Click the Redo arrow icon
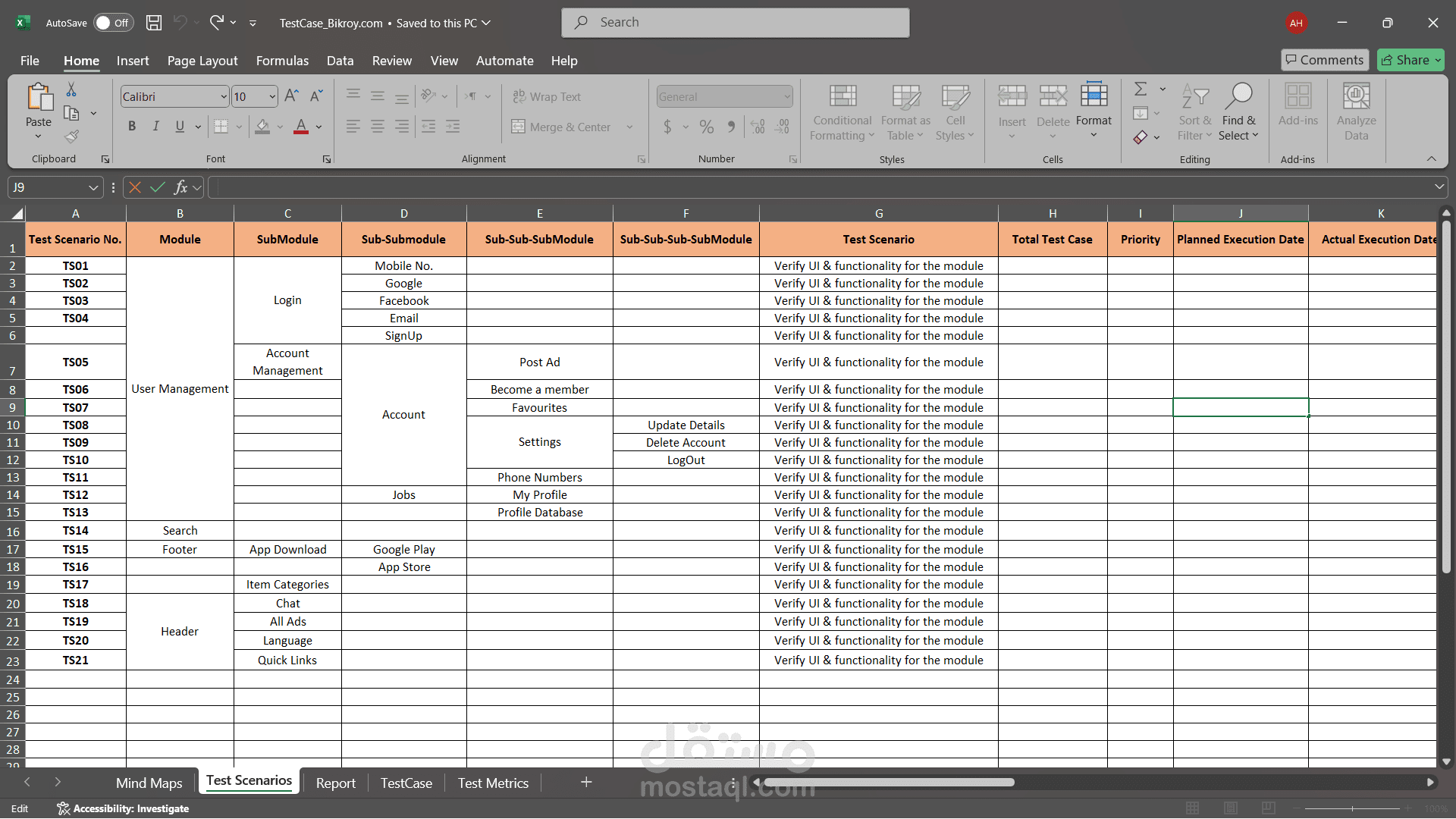Screen dimensions: 1456x819 tap(217, 23)
